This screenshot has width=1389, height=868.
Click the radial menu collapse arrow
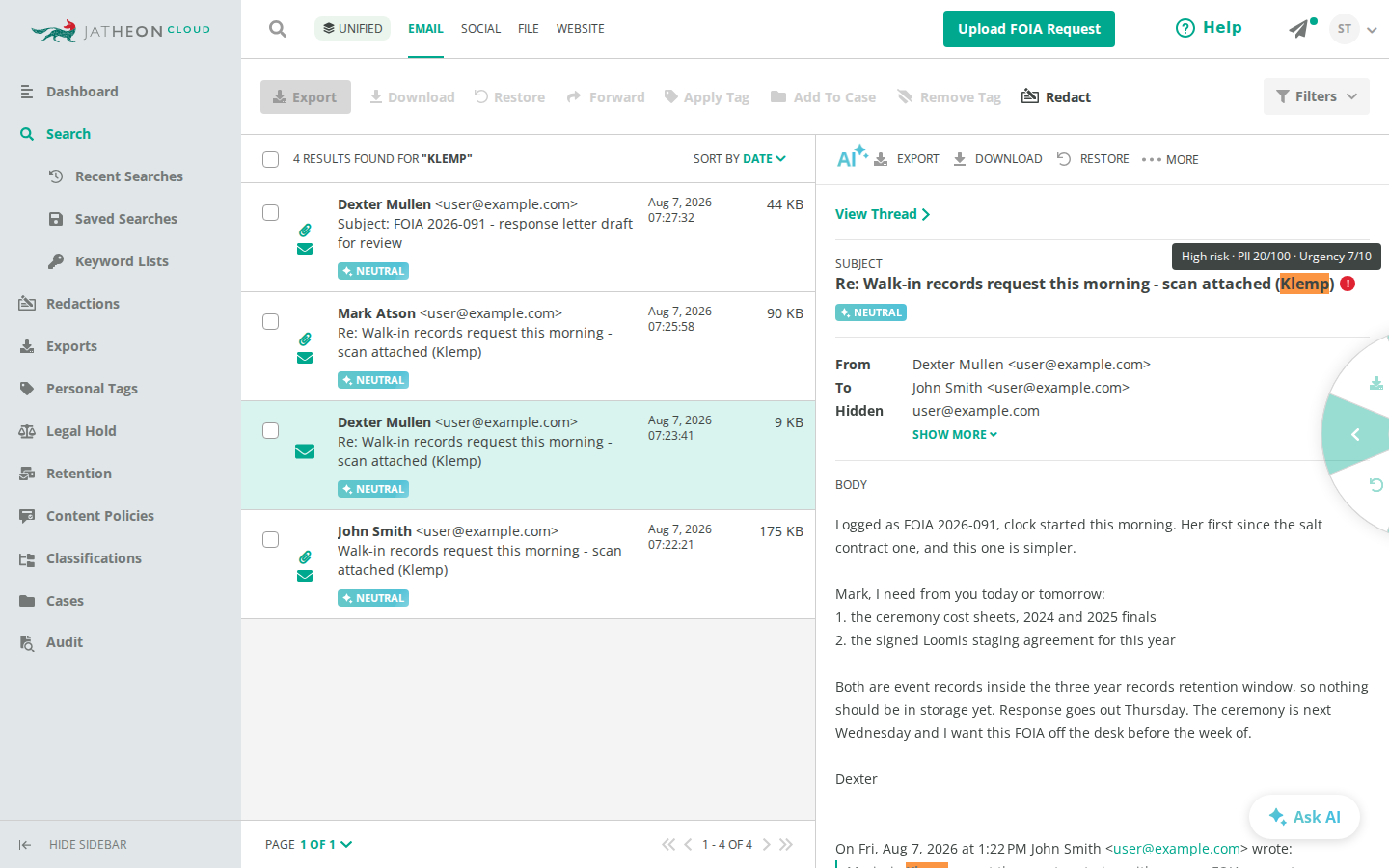(x=1355, y=435)
